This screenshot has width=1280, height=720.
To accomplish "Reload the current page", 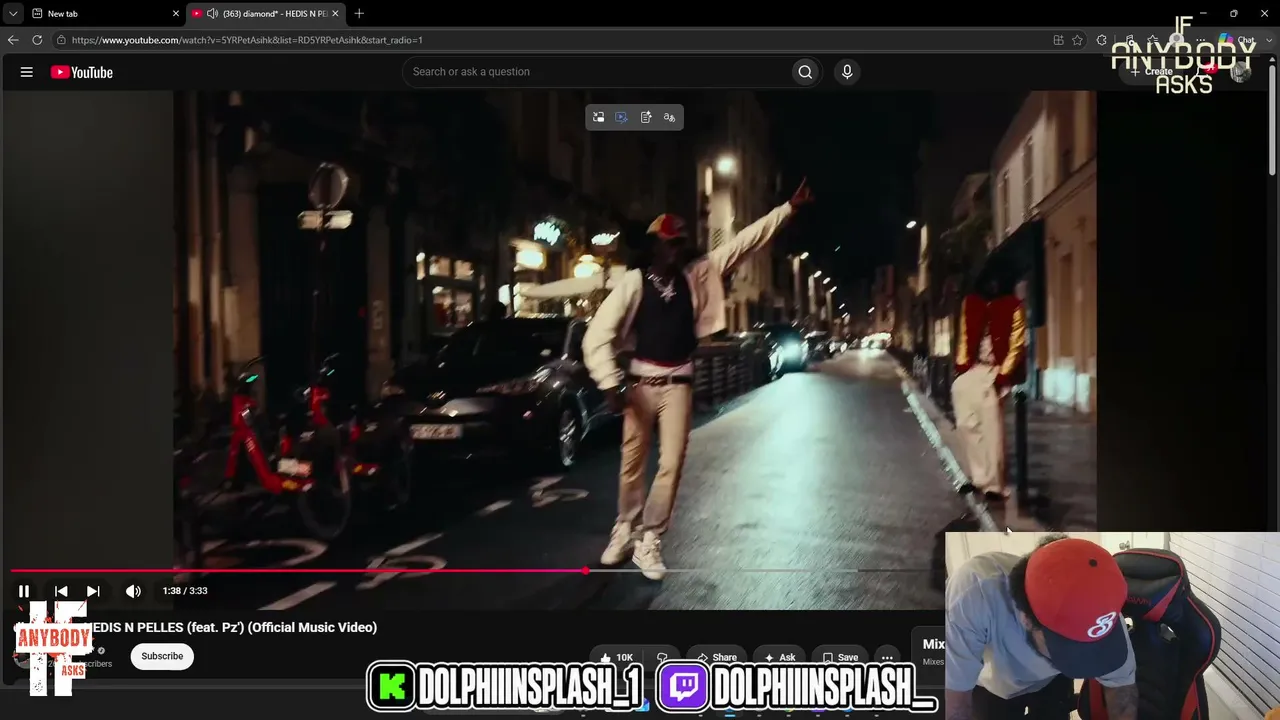I will tap(37, 40).
